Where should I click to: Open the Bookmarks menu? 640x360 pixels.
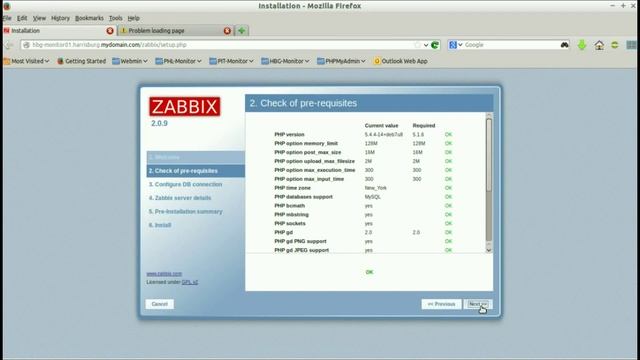click(89, 18)
